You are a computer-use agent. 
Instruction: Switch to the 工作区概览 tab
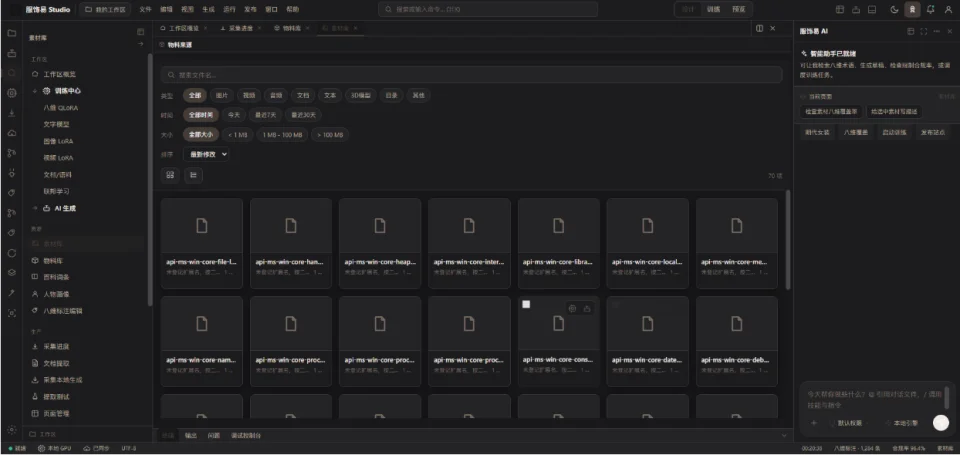point(182,28)
